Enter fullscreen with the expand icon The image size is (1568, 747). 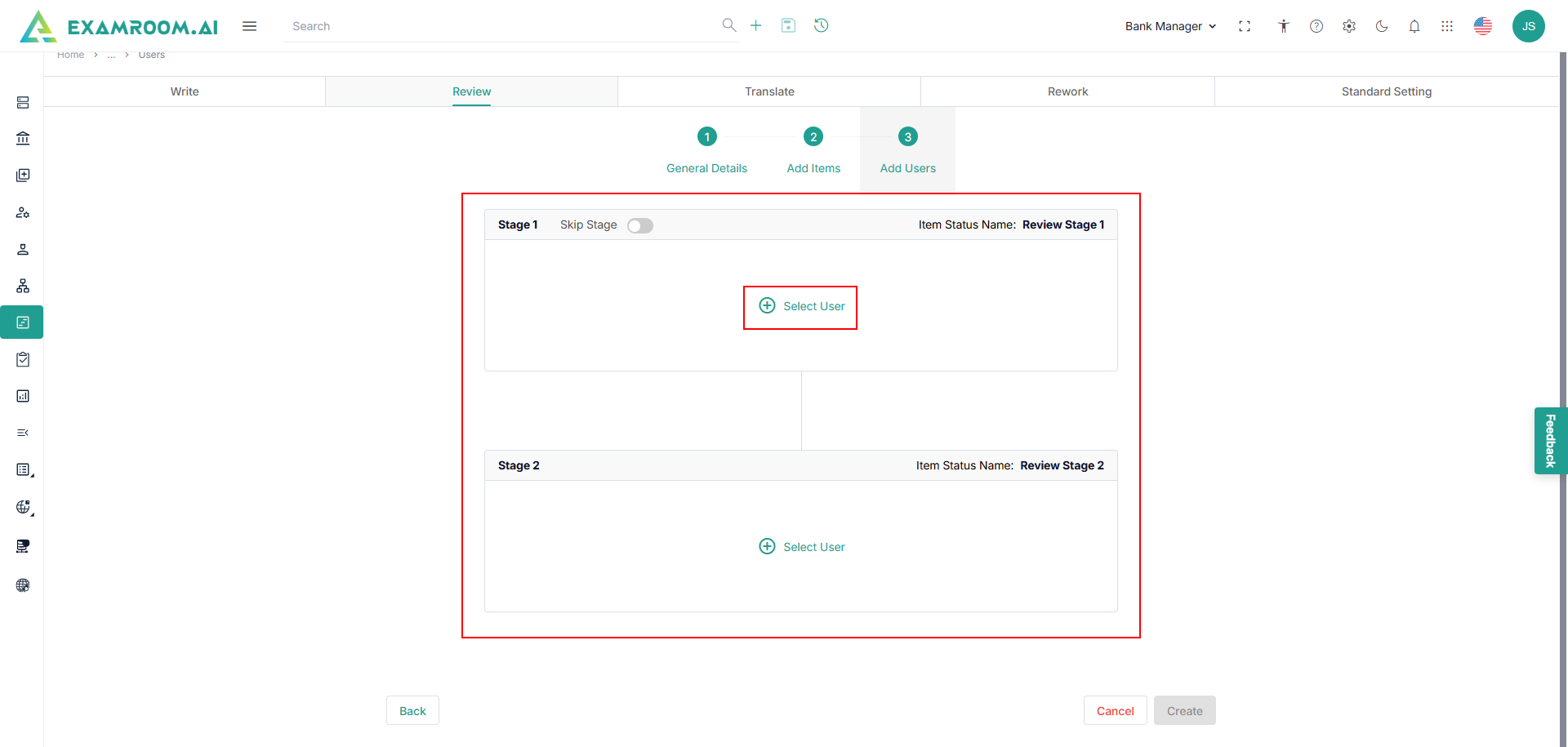(1245, 26)
